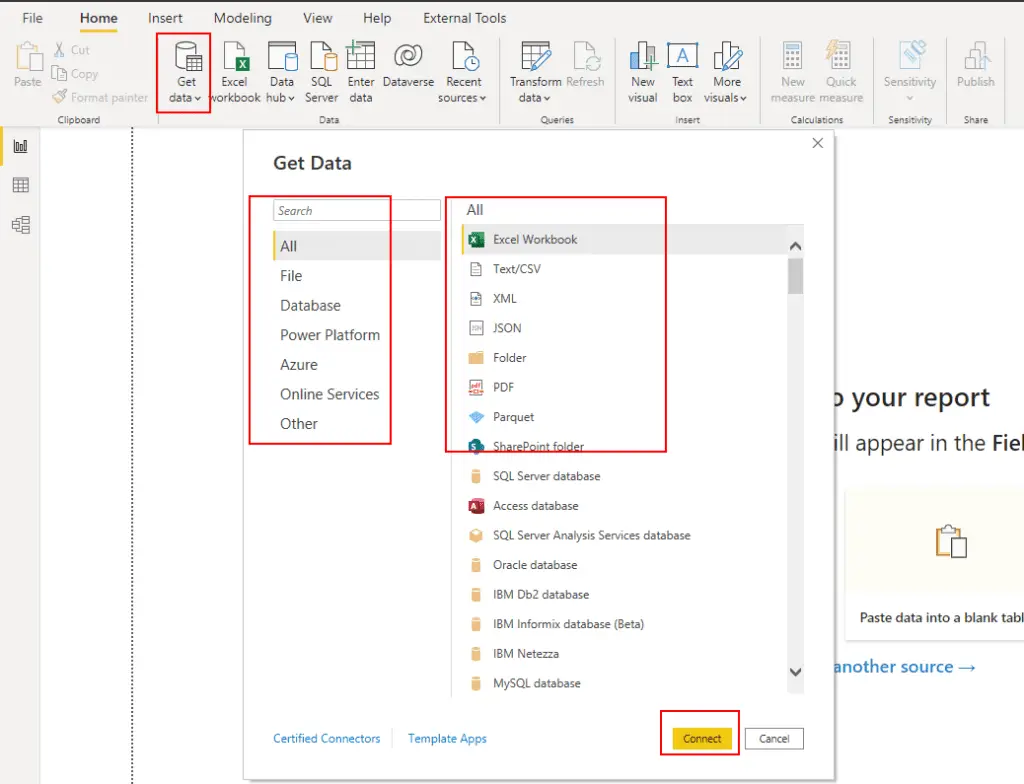The image size is (1024, 784).
Task: Open Model view in left sidebar
Action: pyautogui.click(x=20, y=225)
